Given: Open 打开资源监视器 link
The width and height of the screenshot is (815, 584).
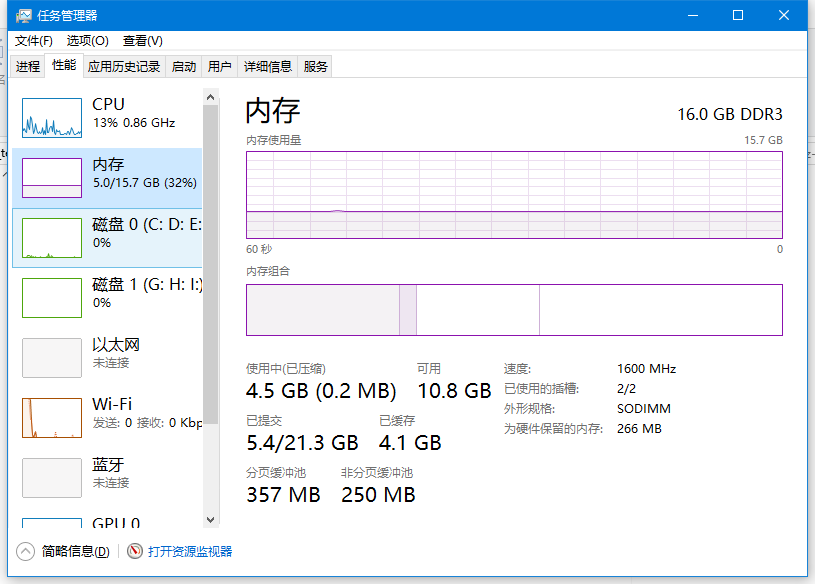Looking at the screenshot, I should [190, 551].
